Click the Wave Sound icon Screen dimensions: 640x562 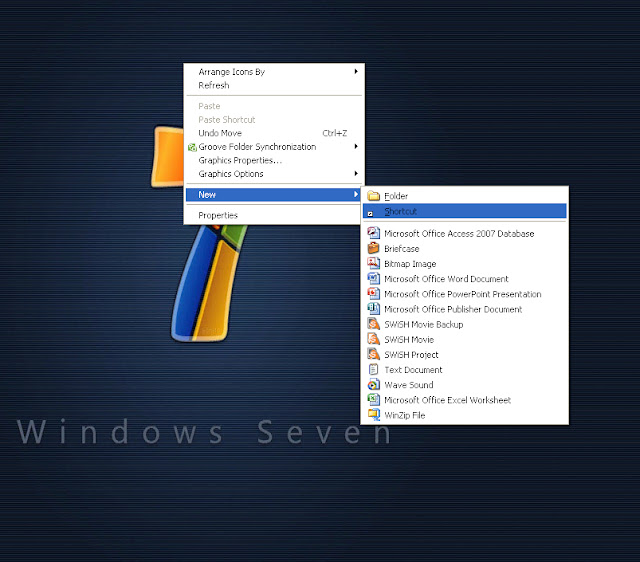click(x=373, y=384)
